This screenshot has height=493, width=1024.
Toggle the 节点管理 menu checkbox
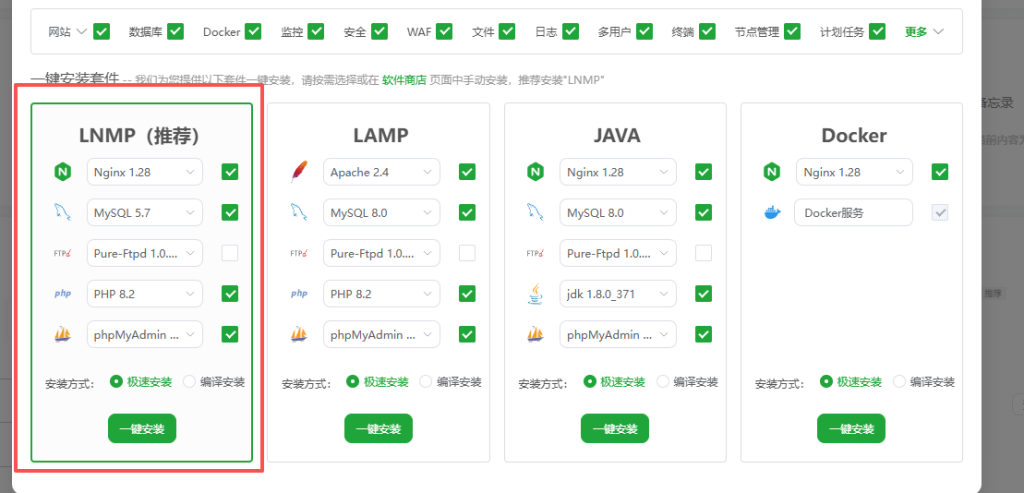[792, 31]
